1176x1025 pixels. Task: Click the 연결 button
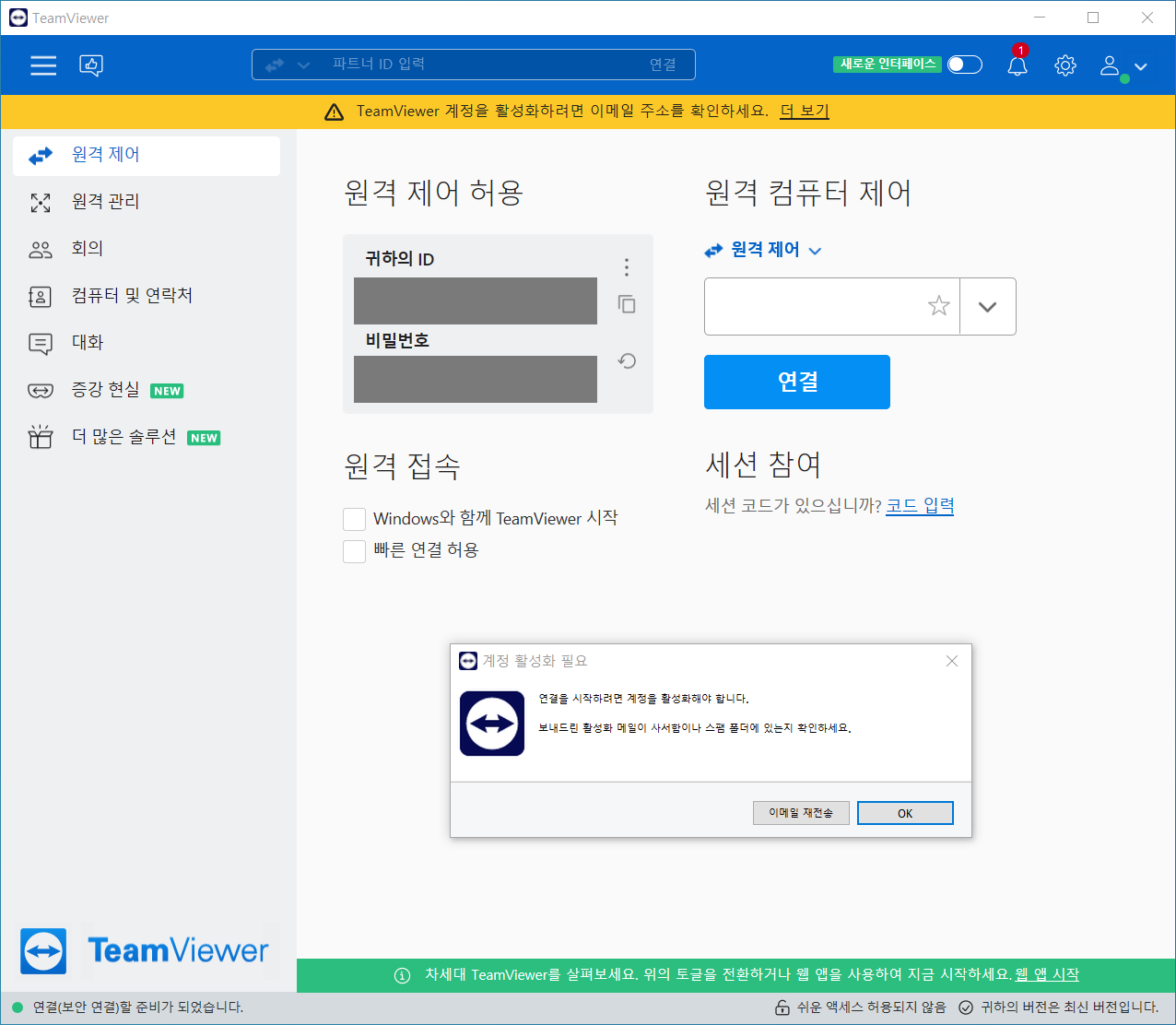[x=796, y=382]
